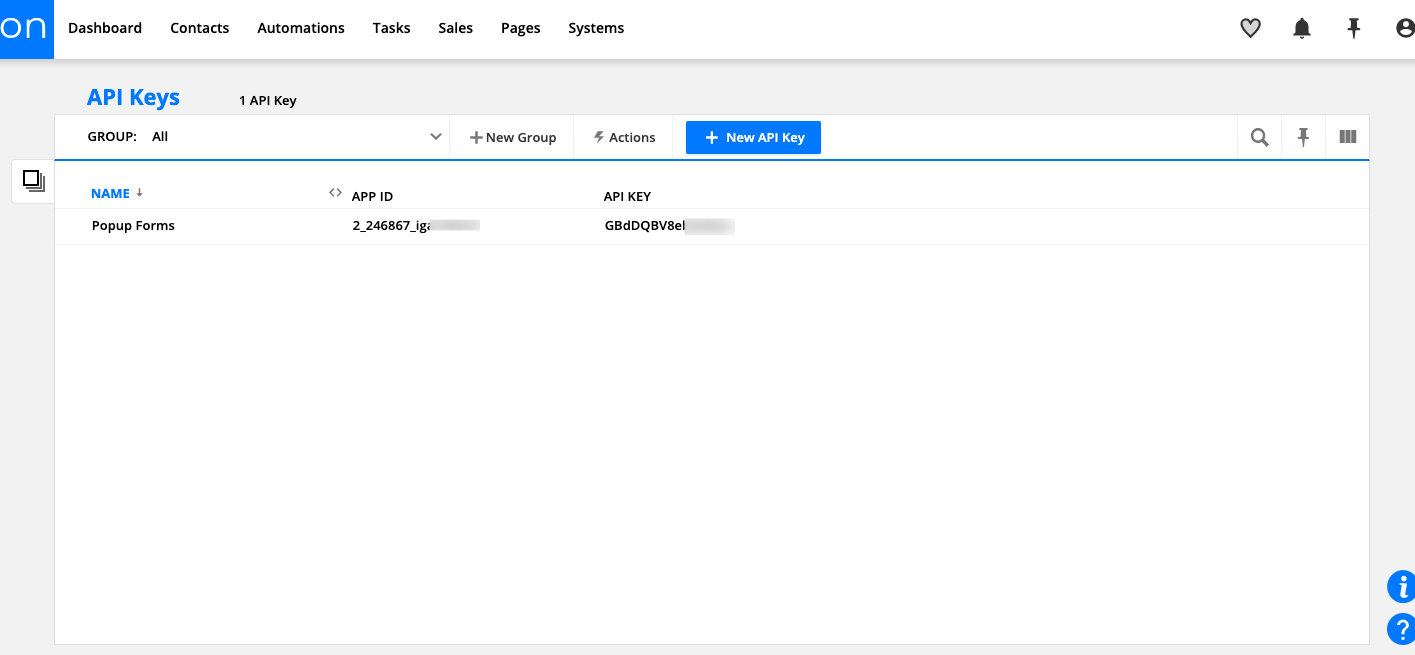The image size is (1415, 655).
Task: Select the Popup Forms API key row
Action: pos(133,225)
